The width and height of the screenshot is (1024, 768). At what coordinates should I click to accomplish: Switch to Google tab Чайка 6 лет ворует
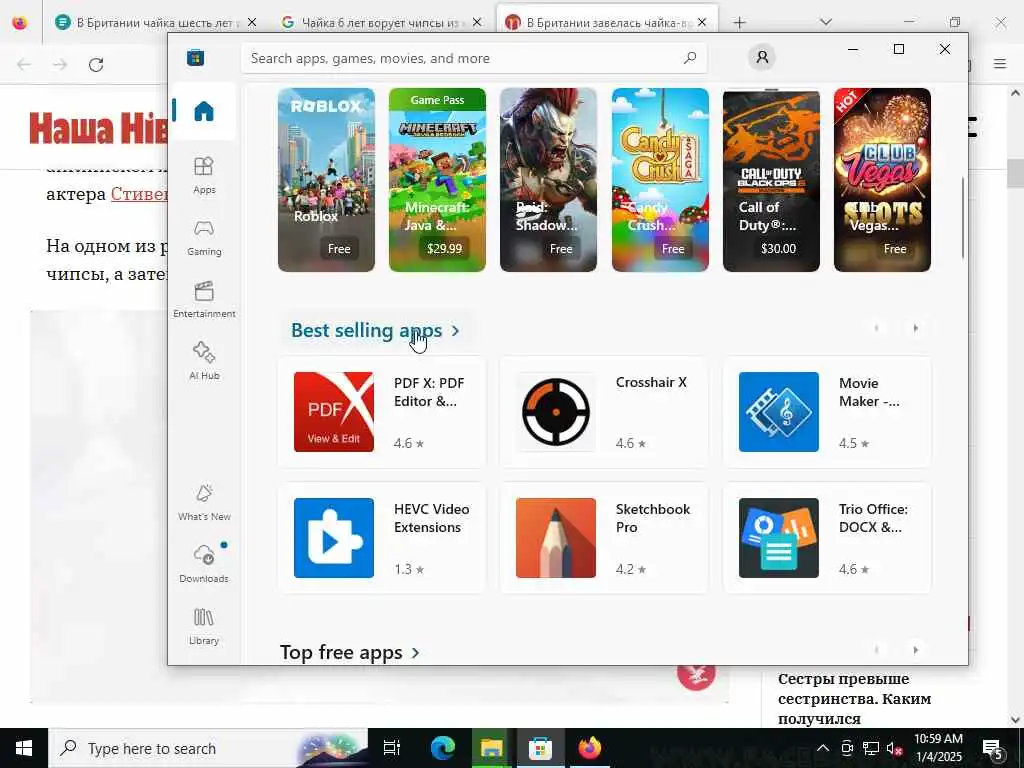pos(379,23)
